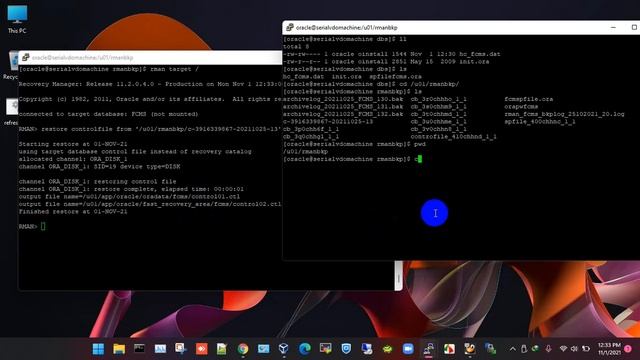Open the orange AnyDesk icon in taskbar

[x=201, y=349]
